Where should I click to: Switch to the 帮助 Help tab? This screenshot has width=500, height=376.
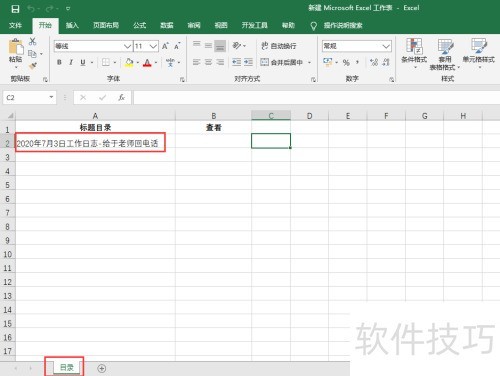coord(288,25)
